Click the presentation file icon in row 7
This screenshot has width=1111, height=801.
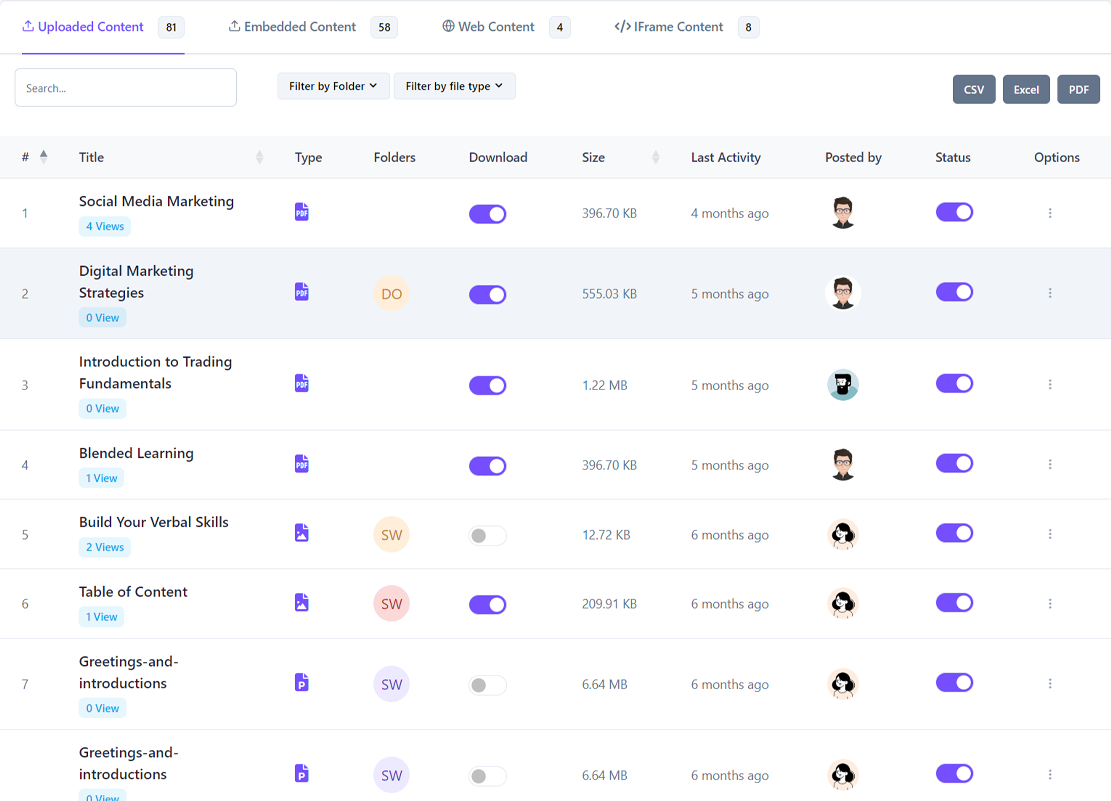pyautogui.click(x=302, y=683)
